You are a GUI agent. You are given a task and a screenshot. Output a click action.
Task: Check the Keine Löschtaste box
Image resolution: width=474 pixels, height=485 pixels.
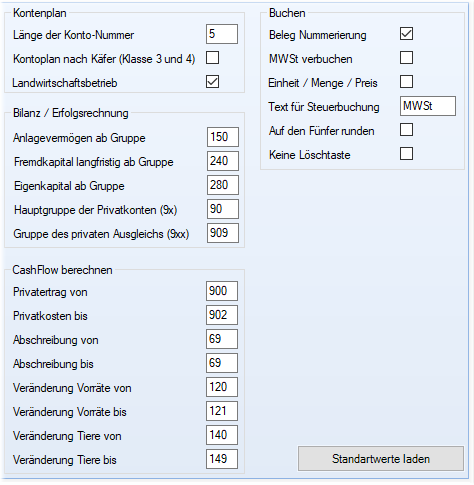pos(406,154)
